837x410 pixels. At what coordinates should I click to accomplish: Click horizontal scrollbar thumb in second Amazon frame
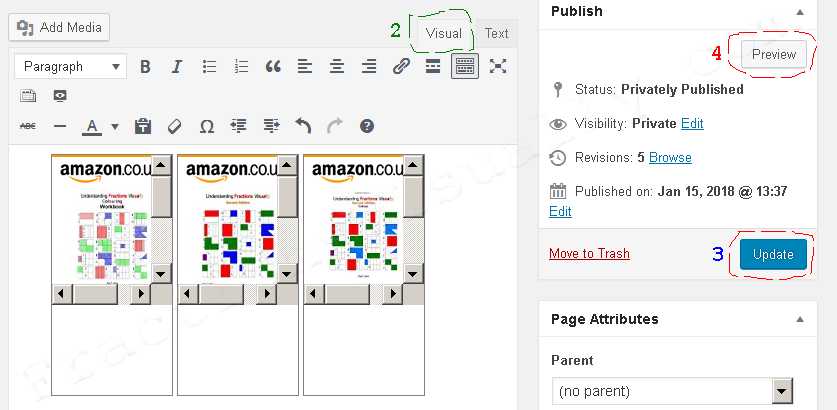point(221,294)
